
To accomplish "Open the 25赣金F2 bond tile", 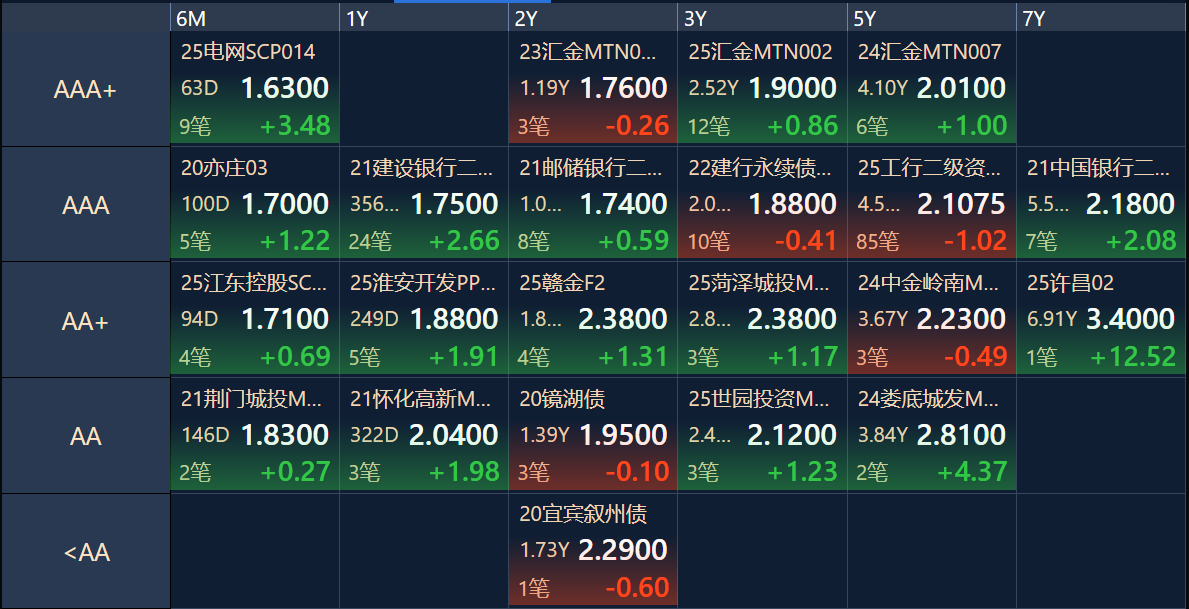I will [593, 320].
